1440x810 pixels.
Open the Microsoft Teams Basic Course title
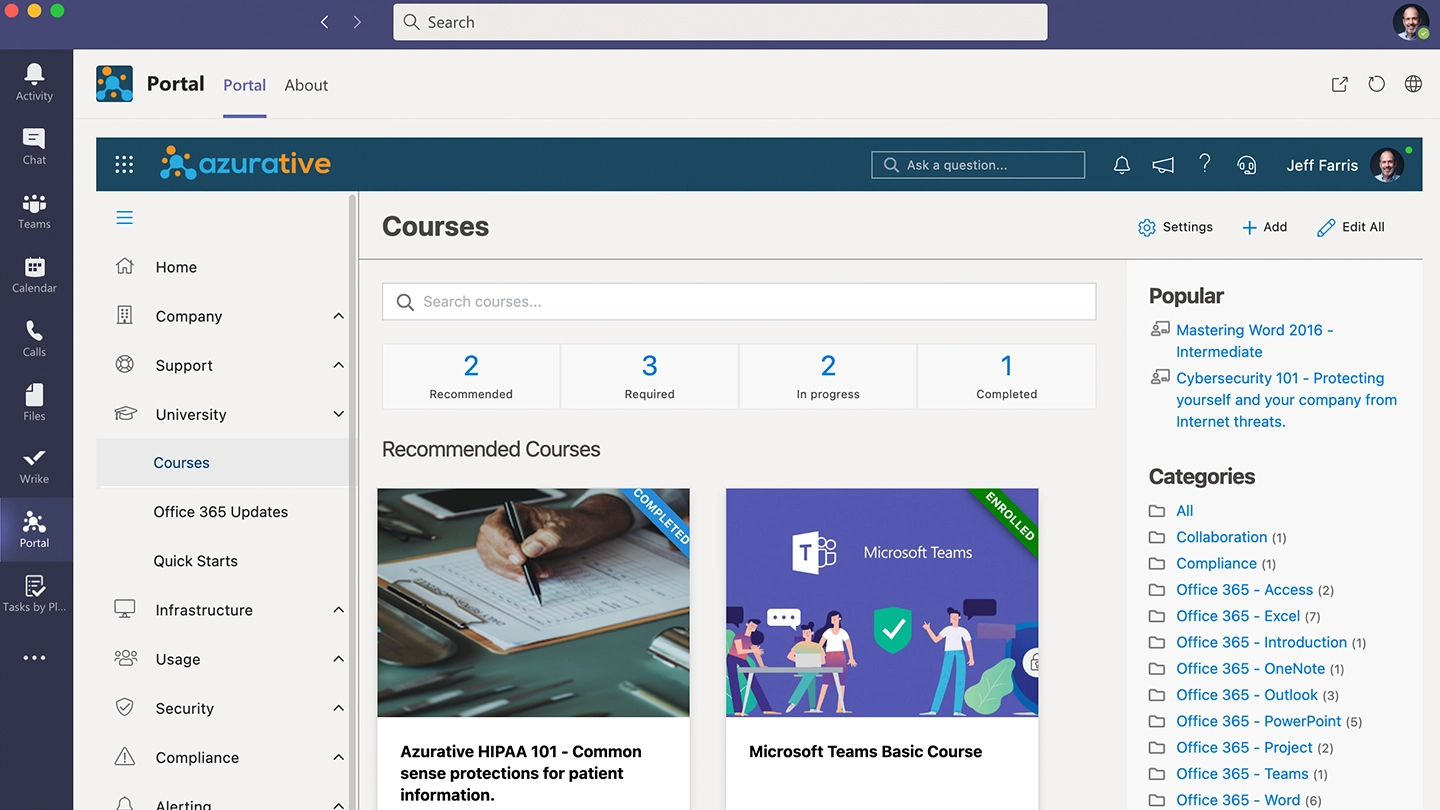coord(866,752)
